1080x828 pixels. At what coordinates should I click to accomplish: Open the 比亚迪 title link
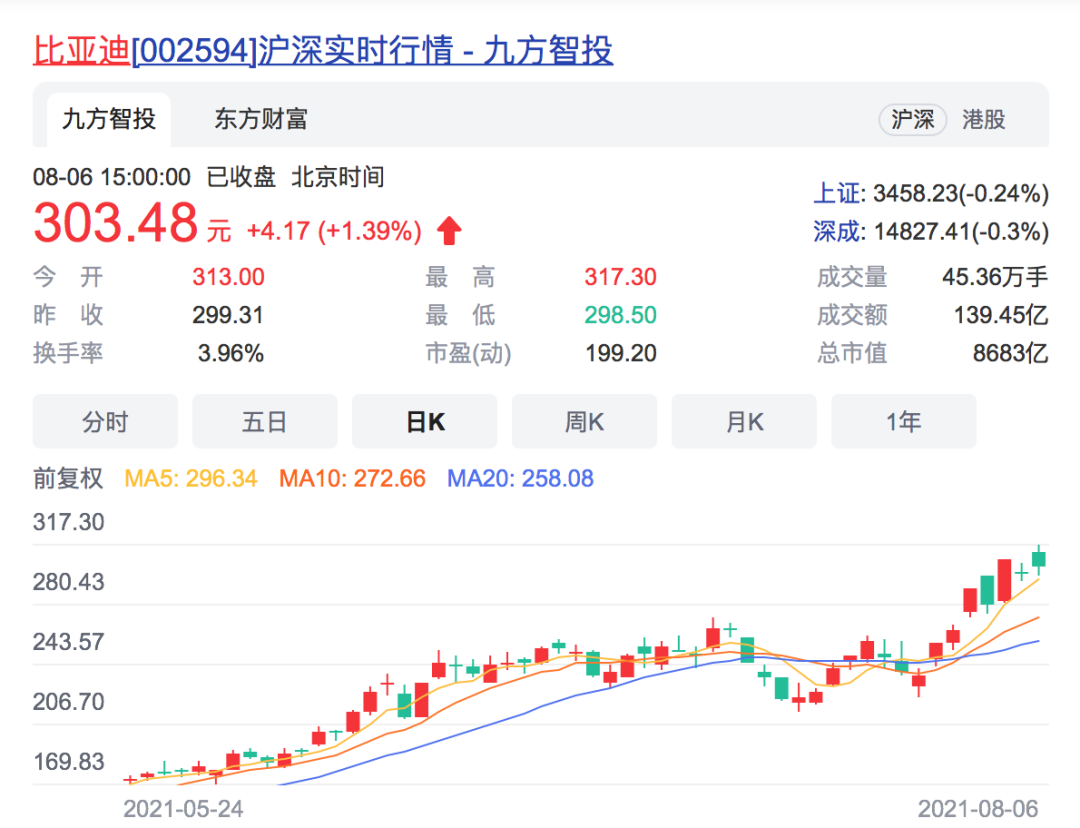(x=82, y=51)
